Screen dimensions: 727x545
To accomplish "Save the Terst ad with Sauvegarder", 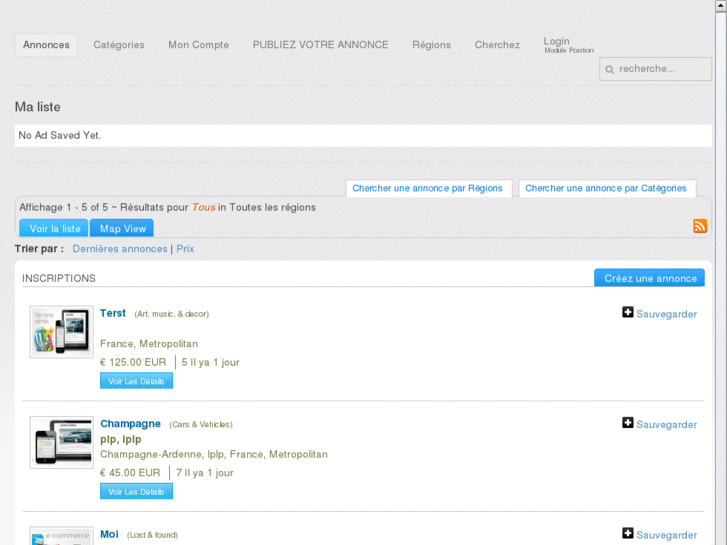I will [x=666, y=314].
